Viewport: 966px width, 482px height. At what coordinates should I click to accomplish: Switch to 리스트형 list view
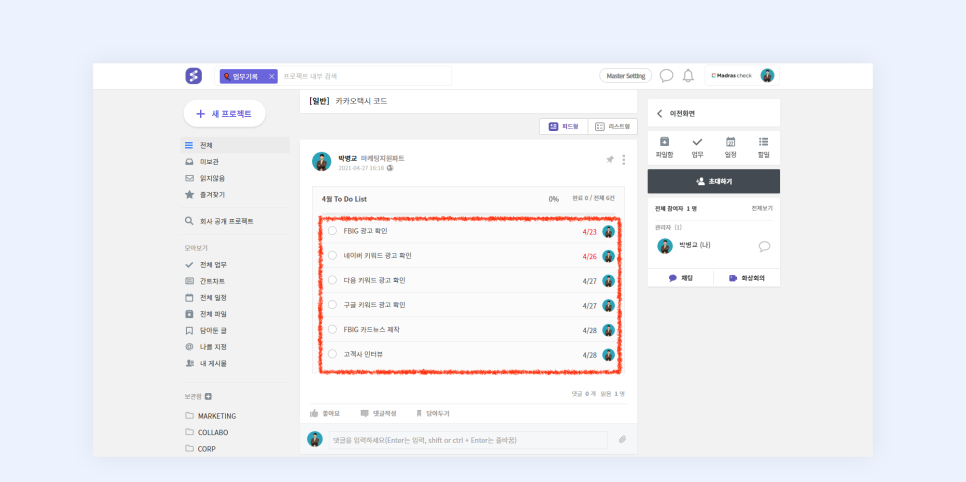point(612,127)
